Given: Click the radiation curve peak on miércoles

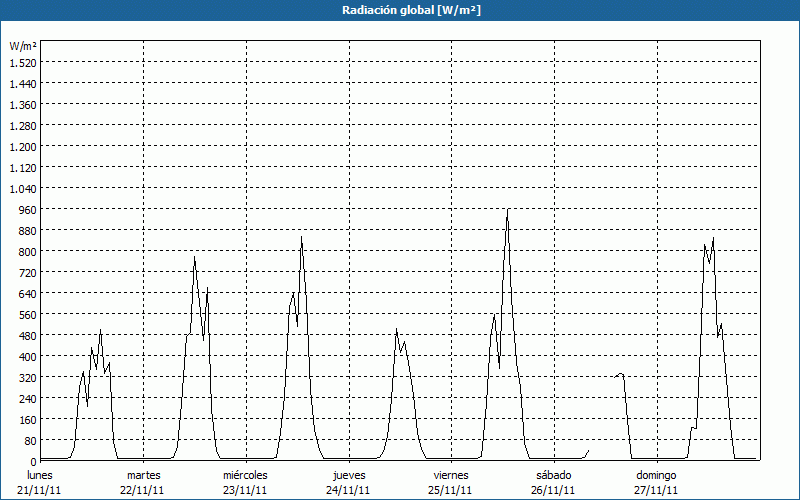Looking at the screenshot, I should coord(302,237).
